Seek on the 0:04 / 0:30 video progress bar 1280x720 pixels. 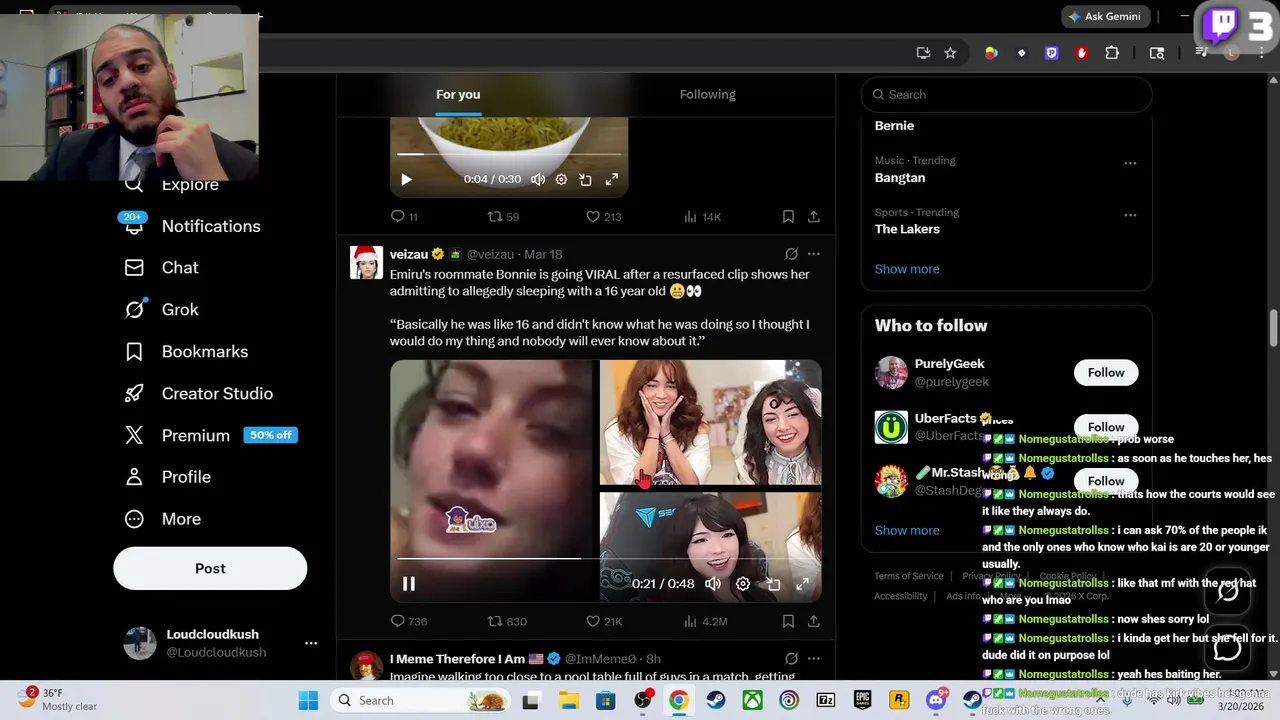click(x=509, y=154)
